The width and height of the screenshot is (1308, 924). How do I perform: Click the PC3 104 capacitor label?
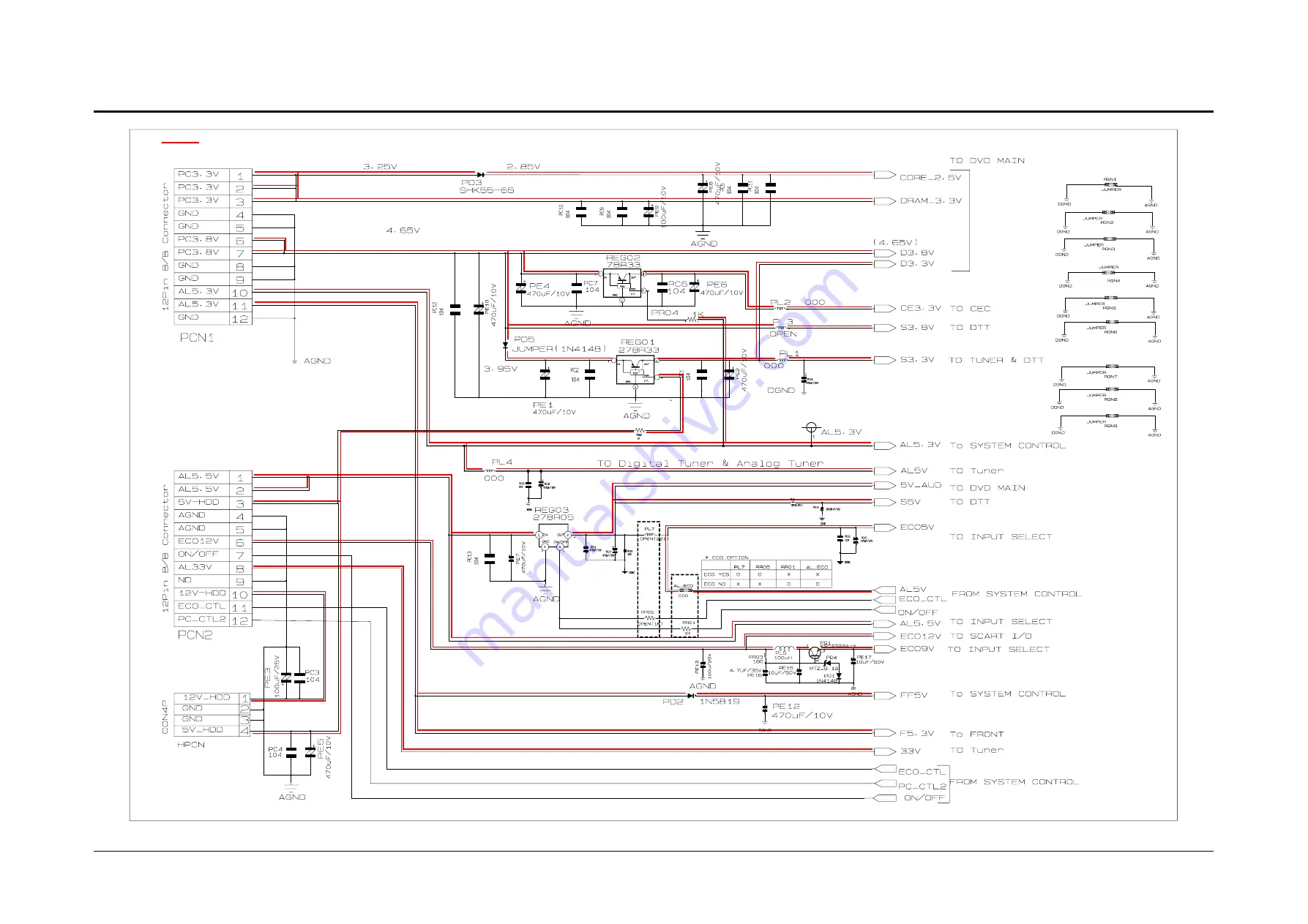313,676
